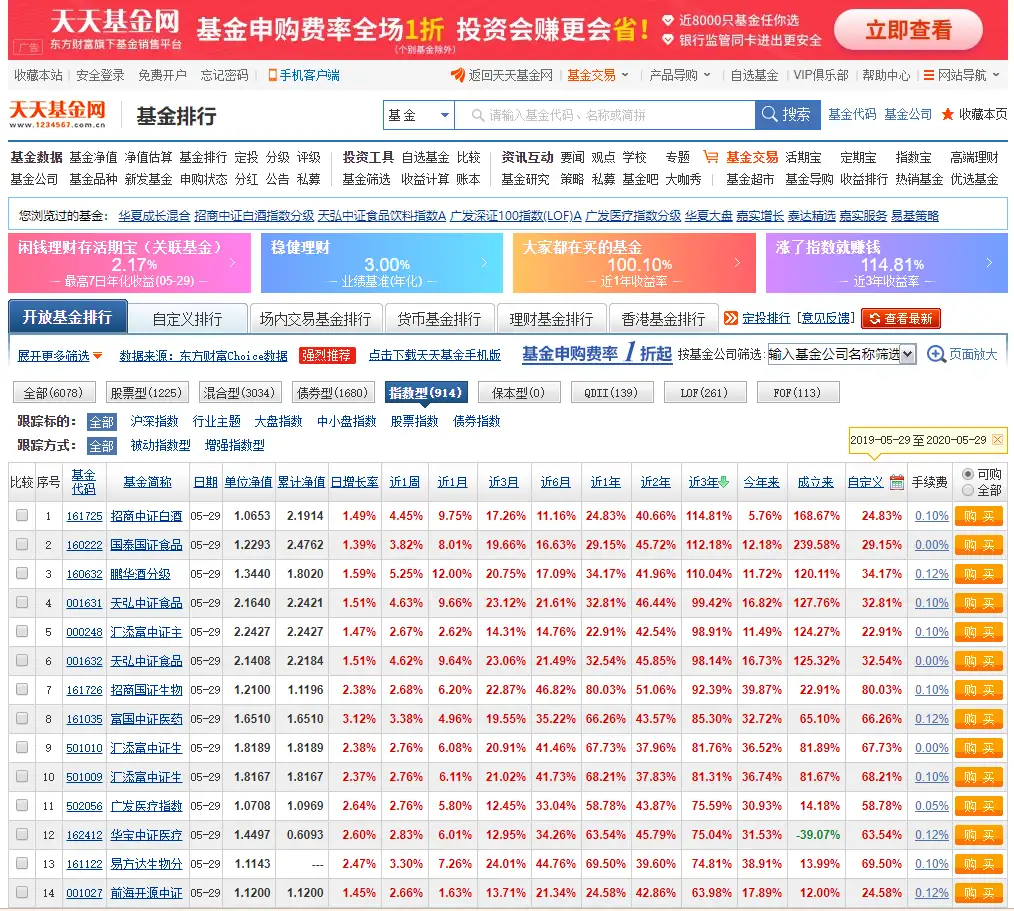The height and width of the screenshot is (911, 1014).
Task: Filter tracking method by 增强指数型
Action: [x=235, y=445]
